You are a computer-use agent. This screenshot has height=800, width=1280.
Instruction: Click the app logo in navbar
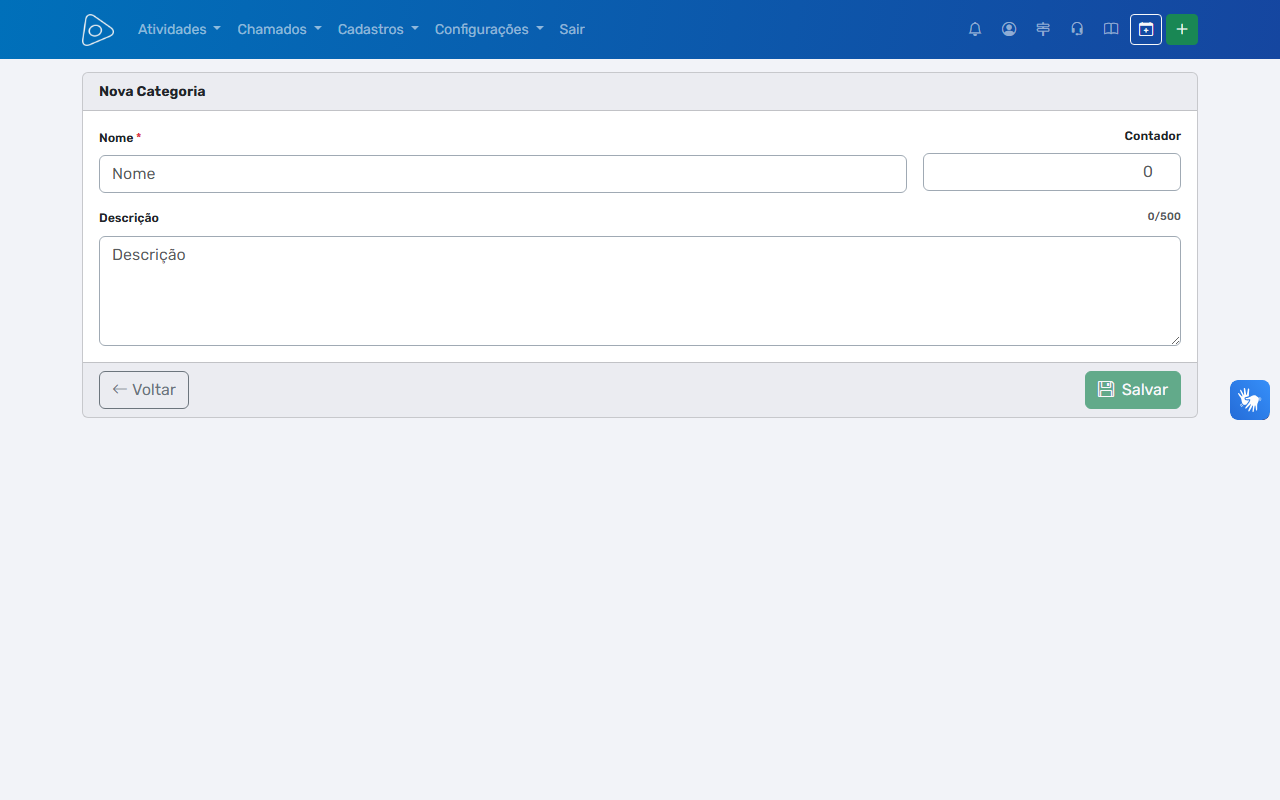97,30
